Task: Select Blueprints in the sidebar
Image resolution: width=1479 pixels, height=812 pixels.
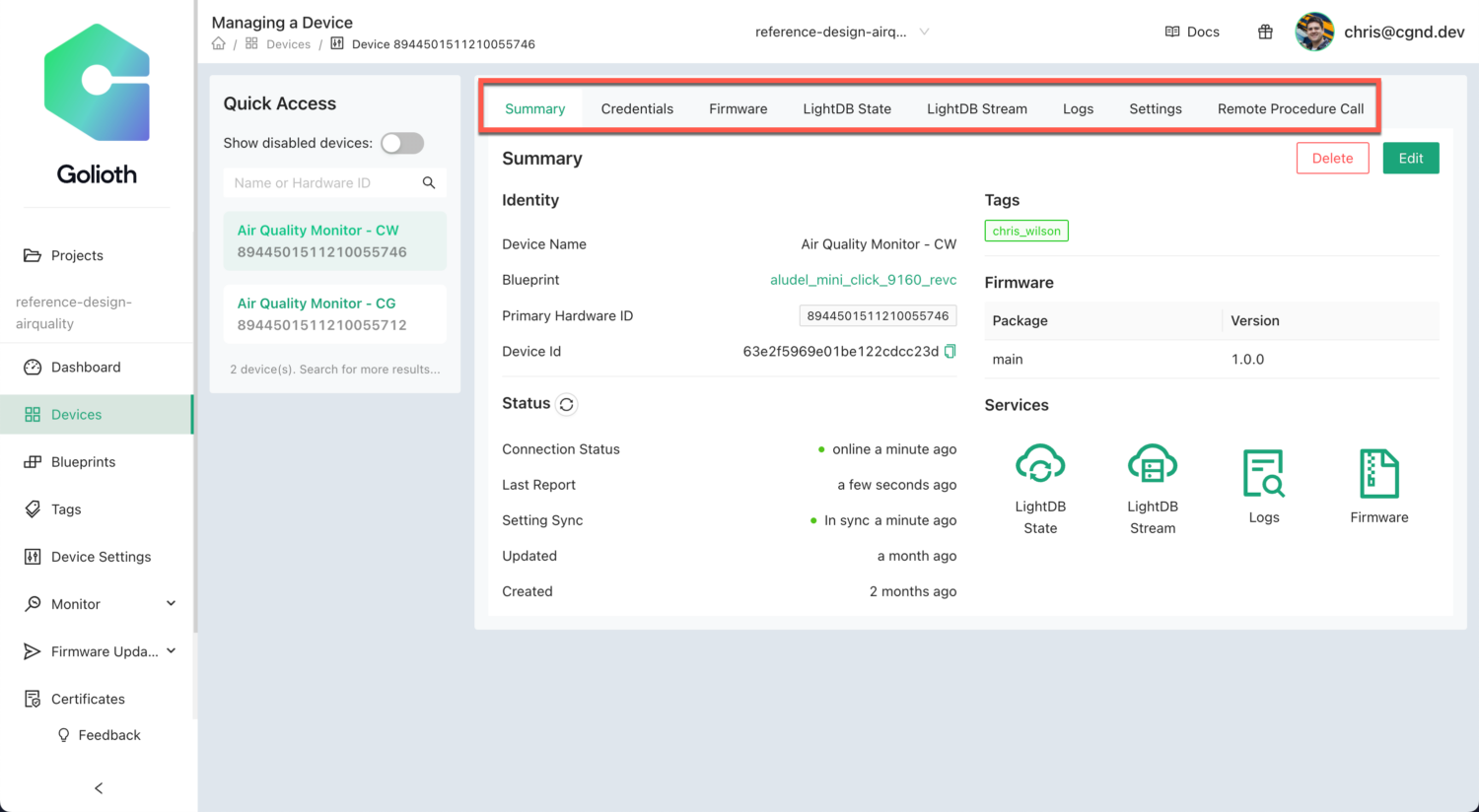Action: tap(86, 461)
